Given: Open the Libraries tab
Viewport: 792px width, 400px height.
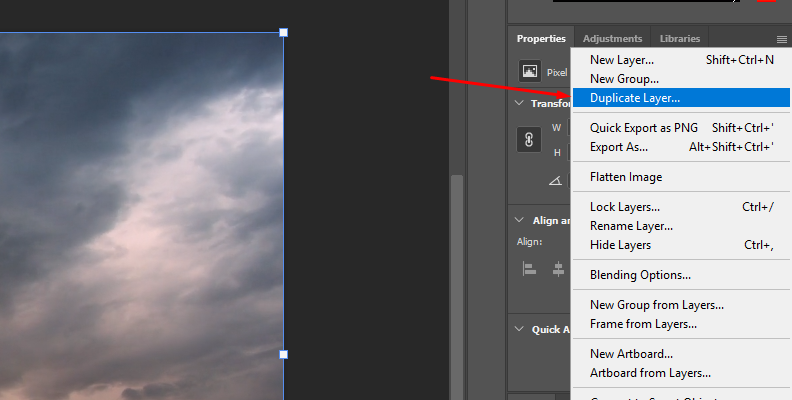Looking at the screenshot, I should [680, 39].
